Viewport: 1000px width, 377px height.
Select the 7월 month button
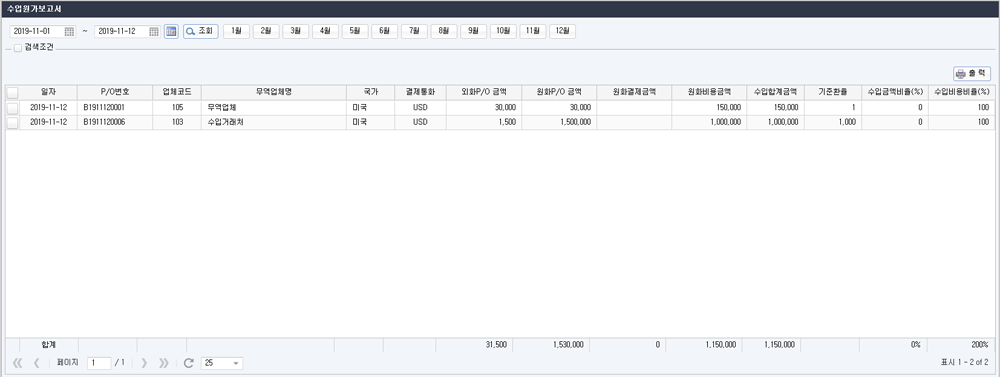pos(414,31)
